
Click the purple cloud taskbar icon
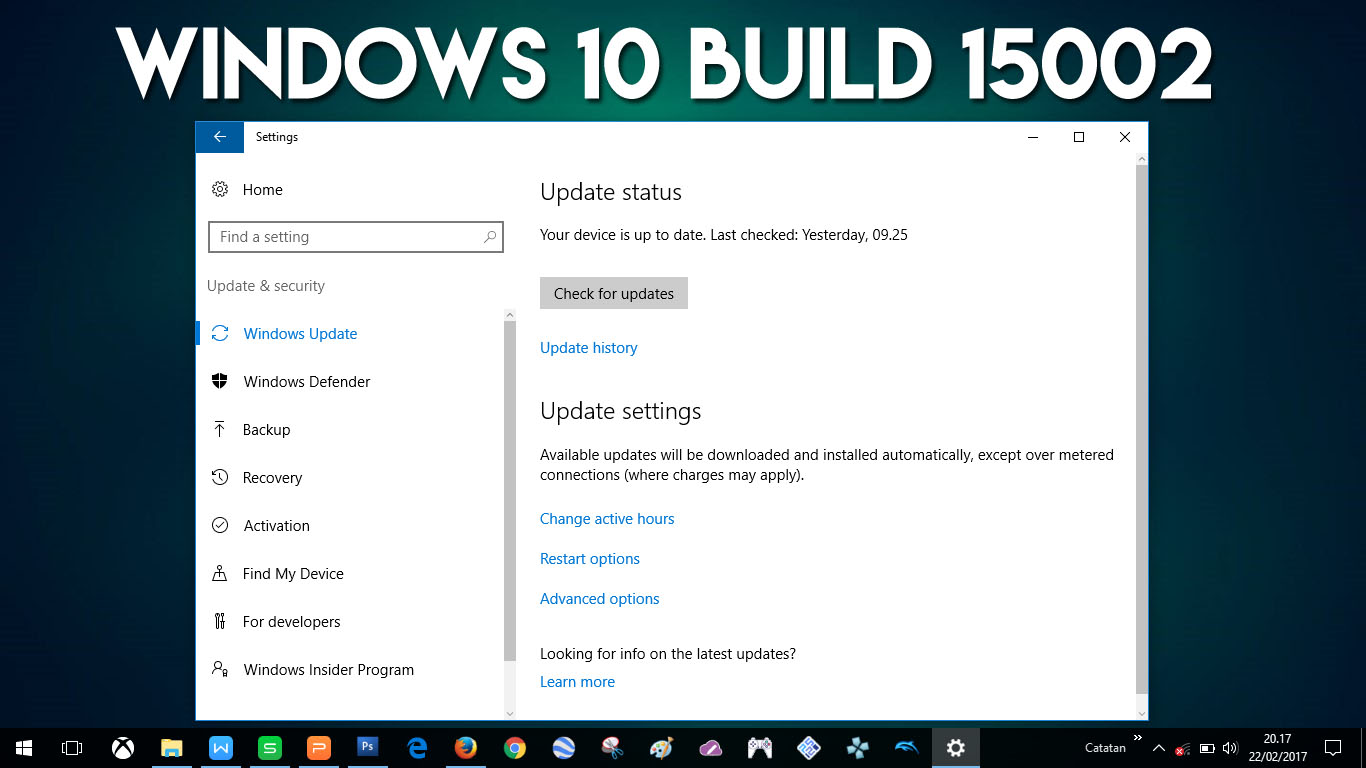pos(711,748)
